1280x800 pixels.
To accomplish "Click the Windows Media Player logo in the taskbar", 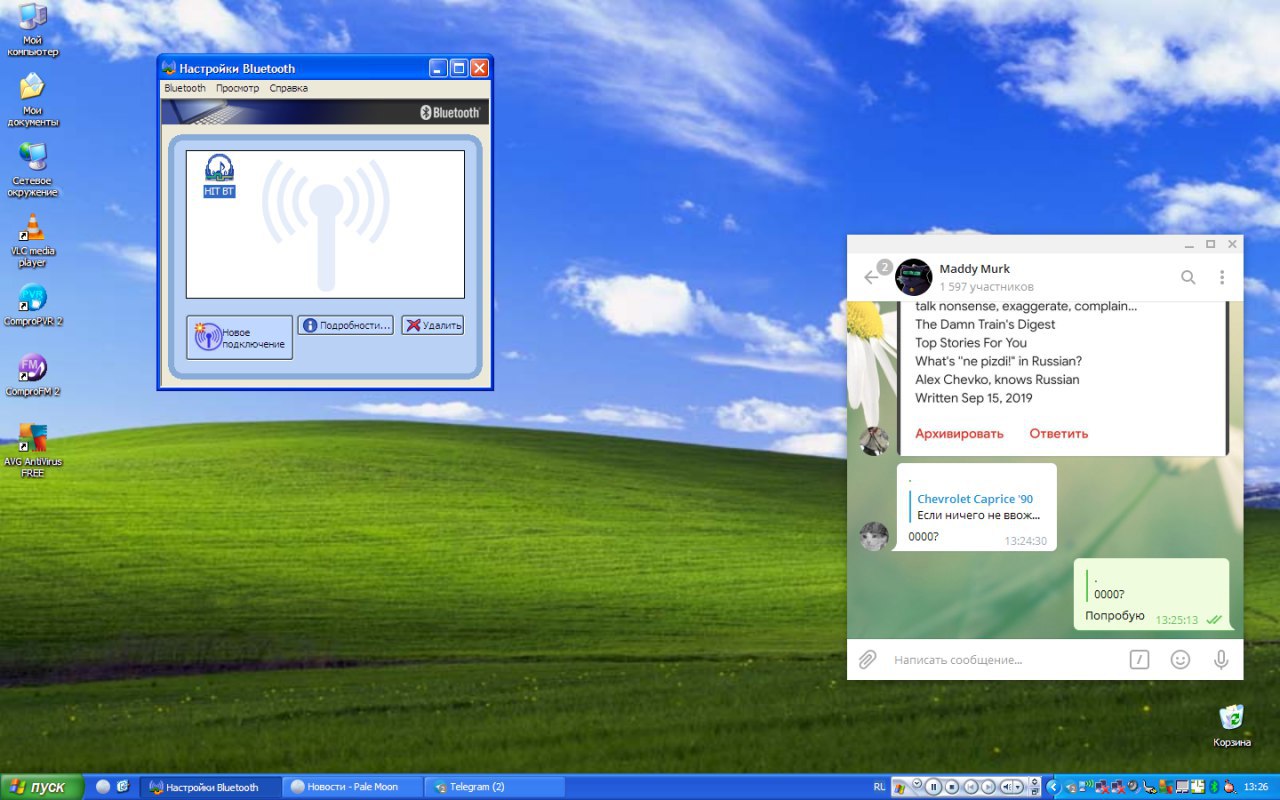I will click(x=899, y=789).
